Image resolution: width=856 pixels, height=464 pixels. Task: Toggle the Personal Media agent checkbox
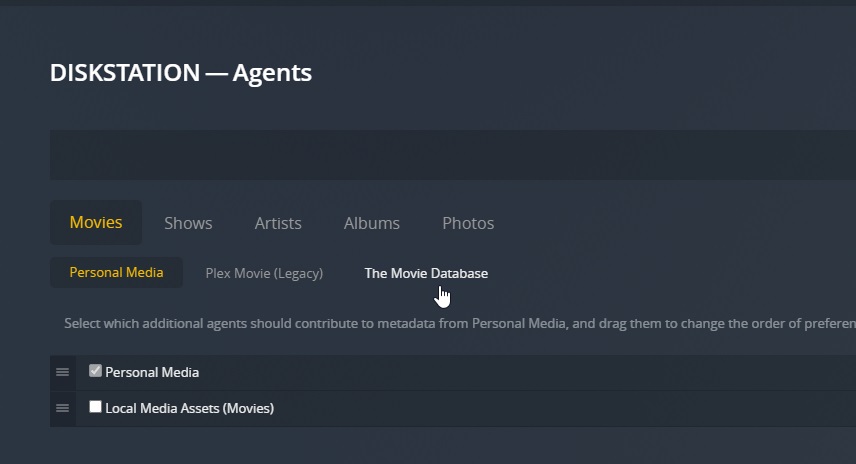coord(95,371)
